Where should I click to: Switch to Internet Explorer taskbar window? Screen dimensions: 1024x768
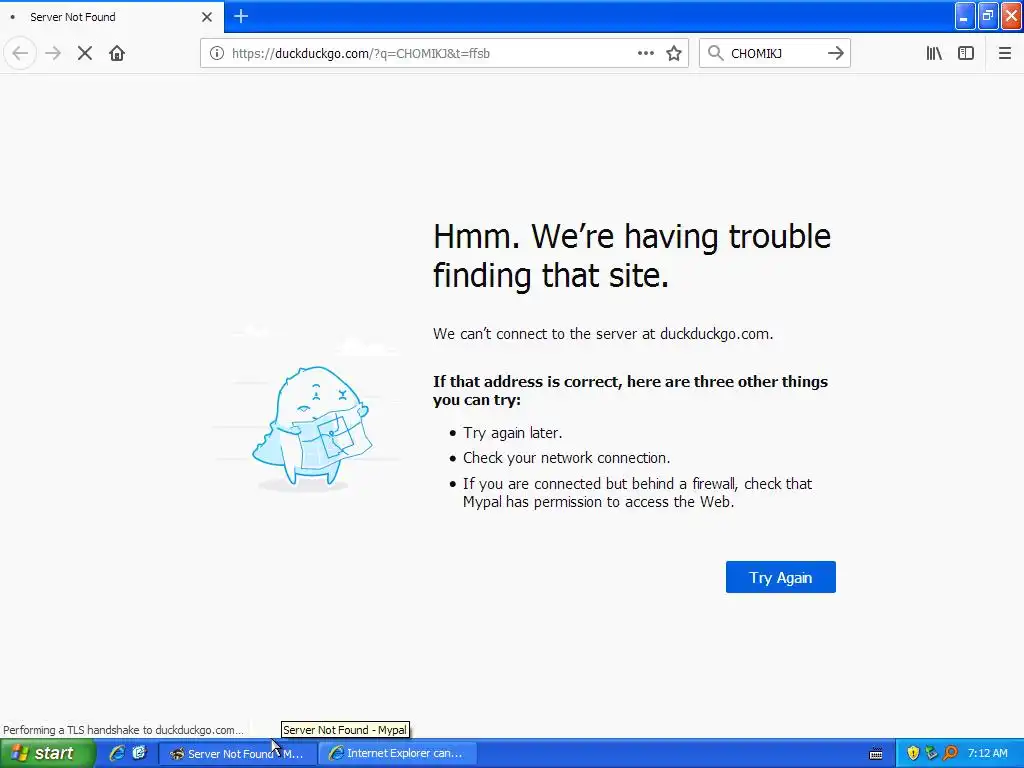(397, 753)
